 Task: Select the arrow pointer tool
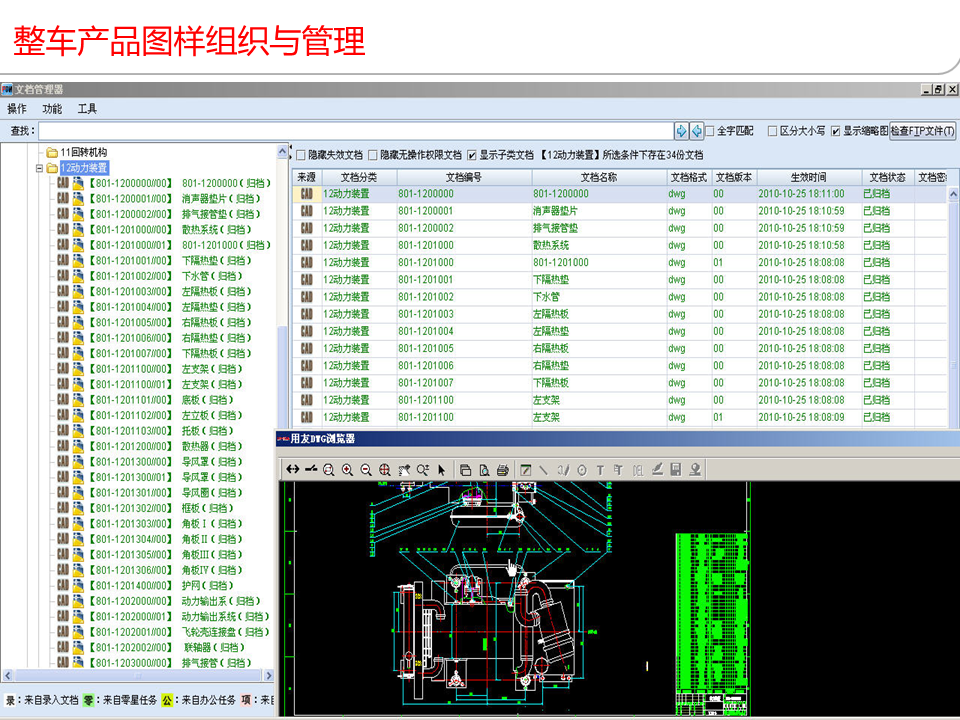point(441,470)
